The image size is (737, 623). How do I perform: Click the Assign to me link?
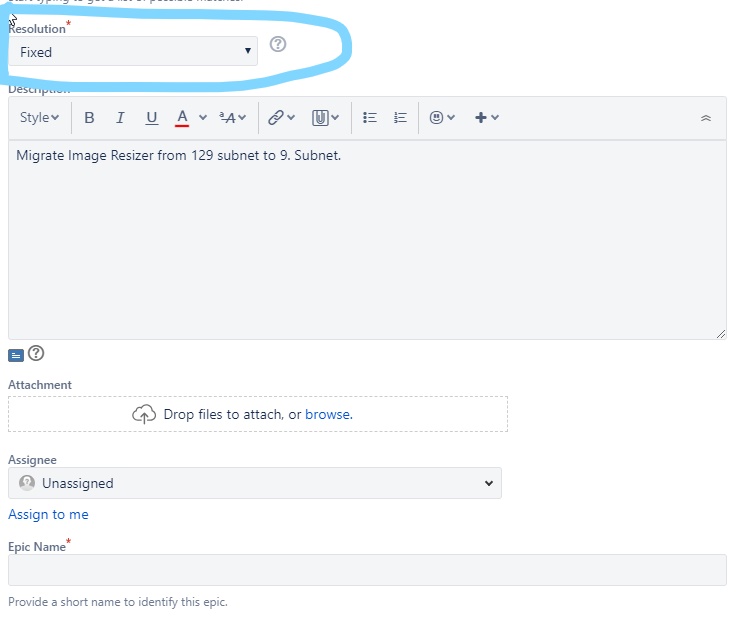click(48, 514)
